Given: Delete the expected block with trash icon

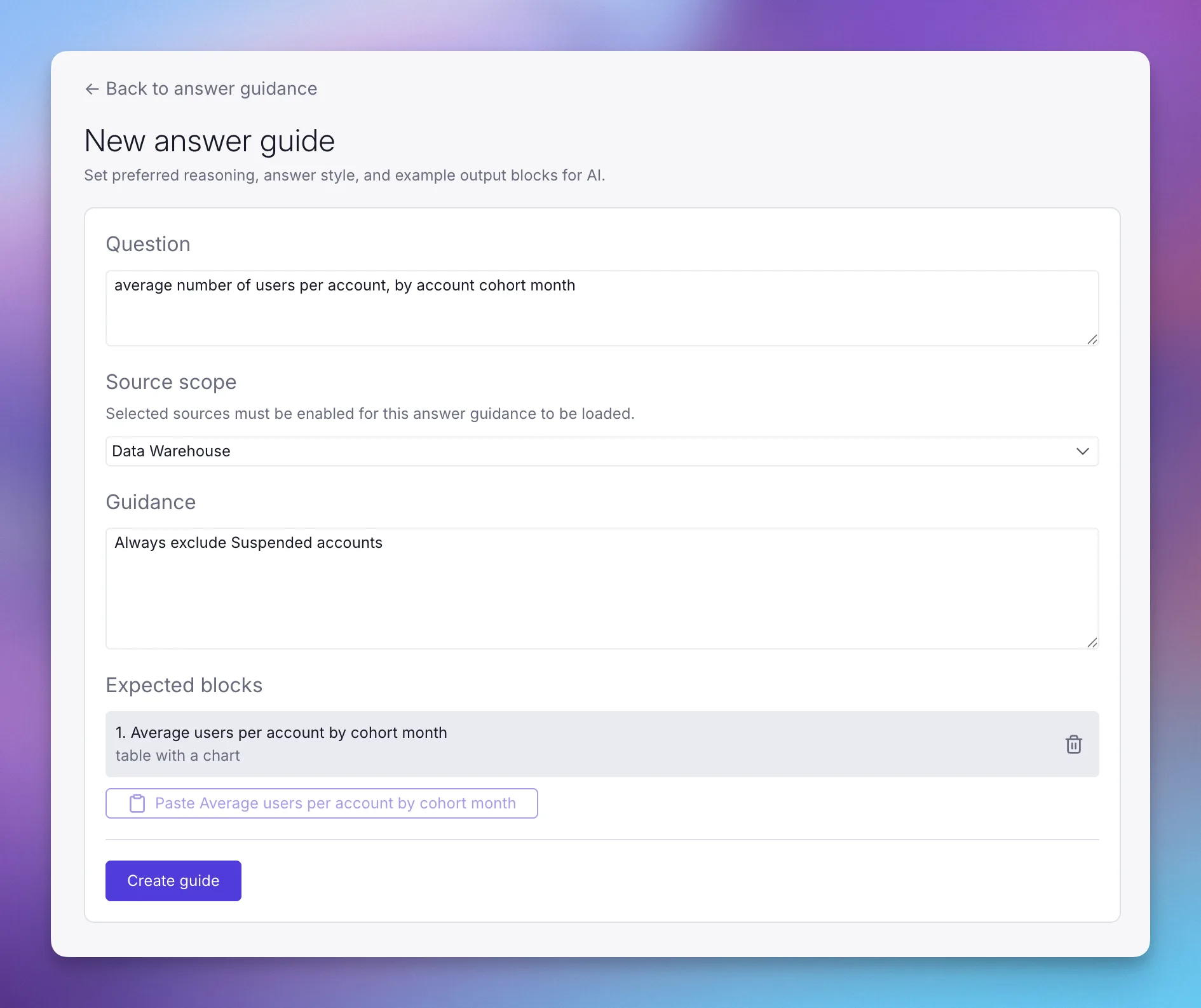Looking at the screenshot, I should click(1073, 744).
